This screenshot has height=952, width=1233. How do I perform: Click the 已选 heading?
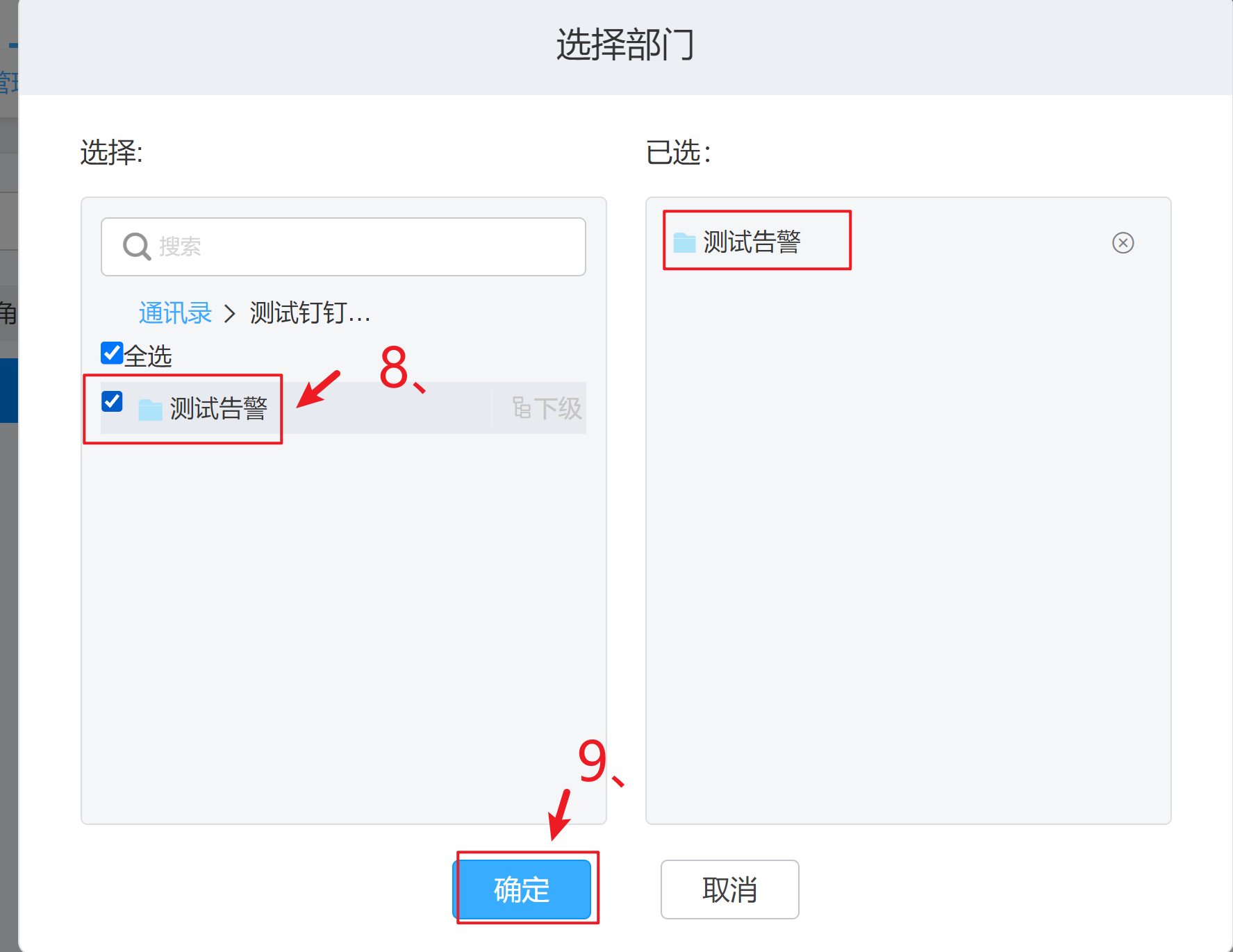[679, 152]
